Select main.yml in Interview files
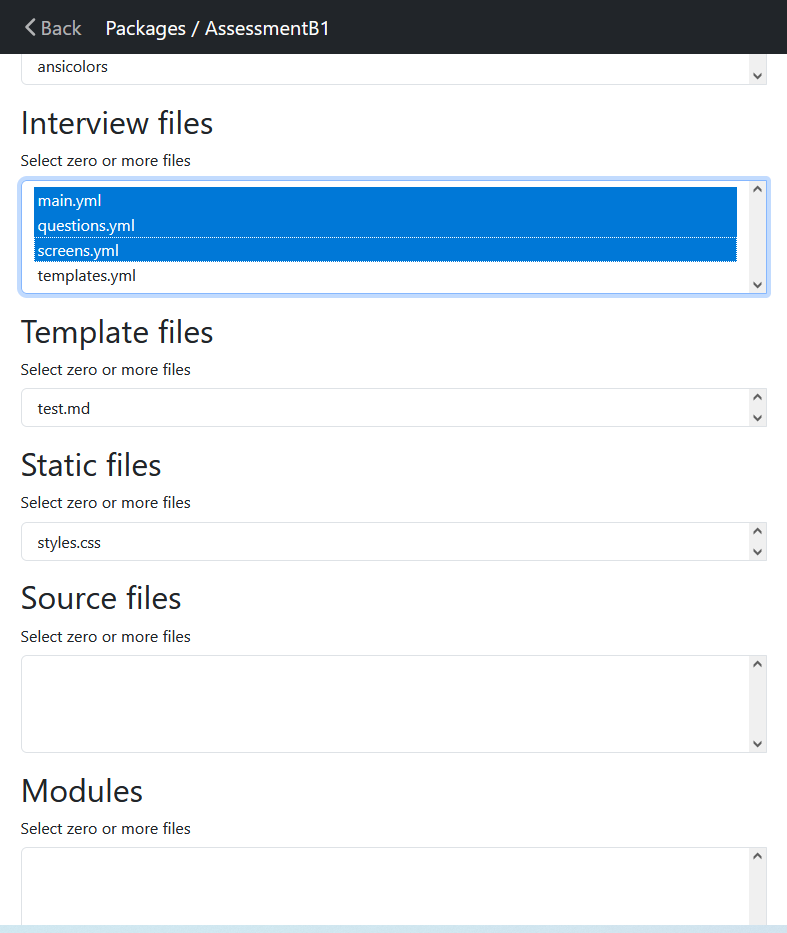 tap(70, 201)
